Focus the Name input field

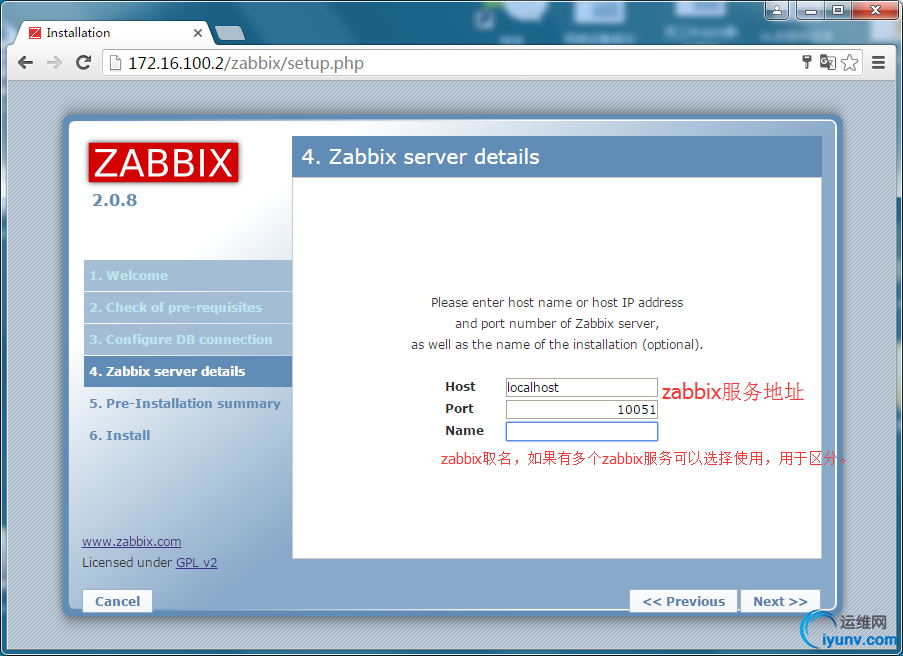[582, 431]
